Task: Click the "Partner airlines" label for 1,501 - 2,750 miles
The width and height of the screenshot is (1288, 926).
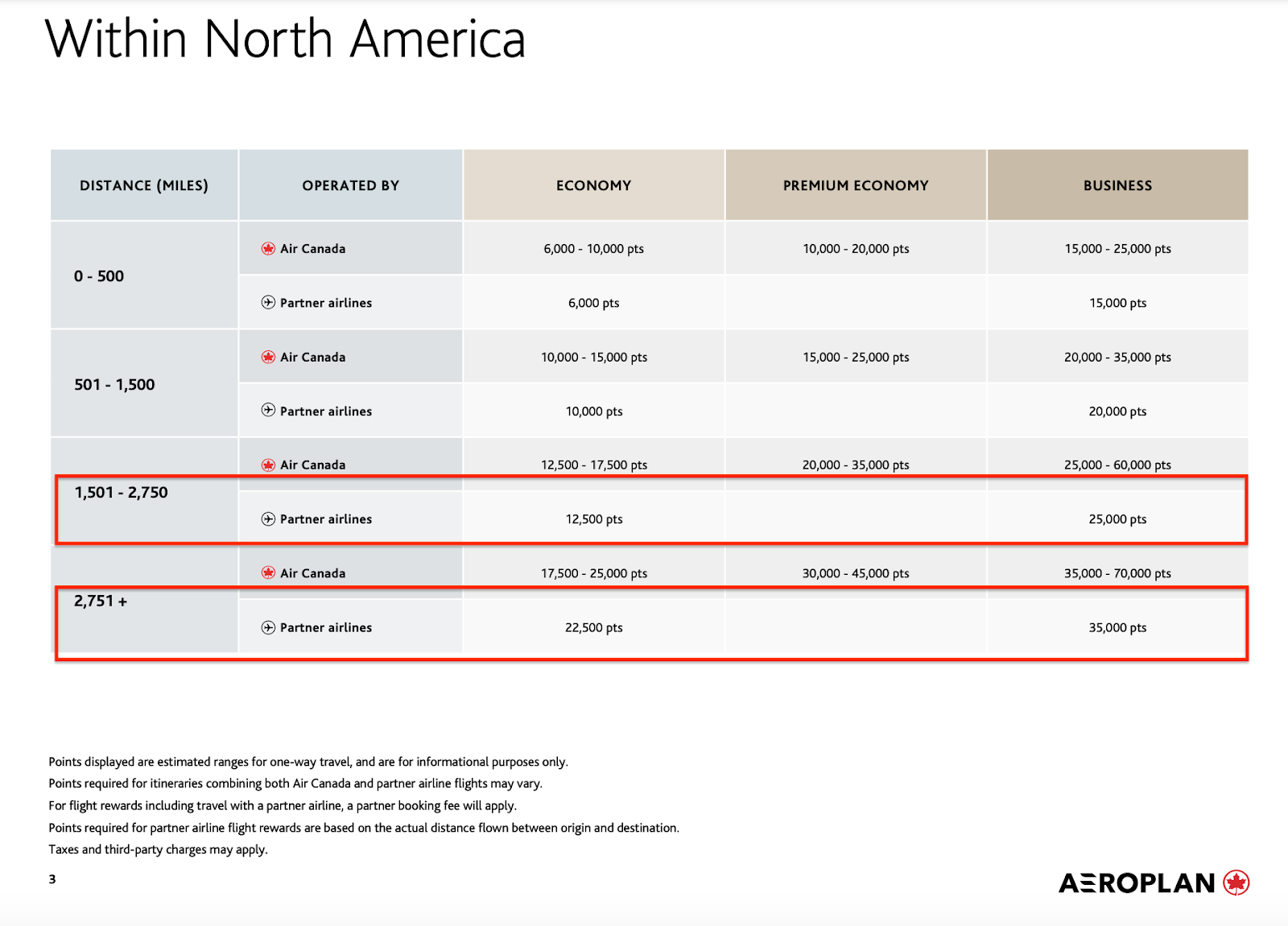Action: tap(326, 519)
